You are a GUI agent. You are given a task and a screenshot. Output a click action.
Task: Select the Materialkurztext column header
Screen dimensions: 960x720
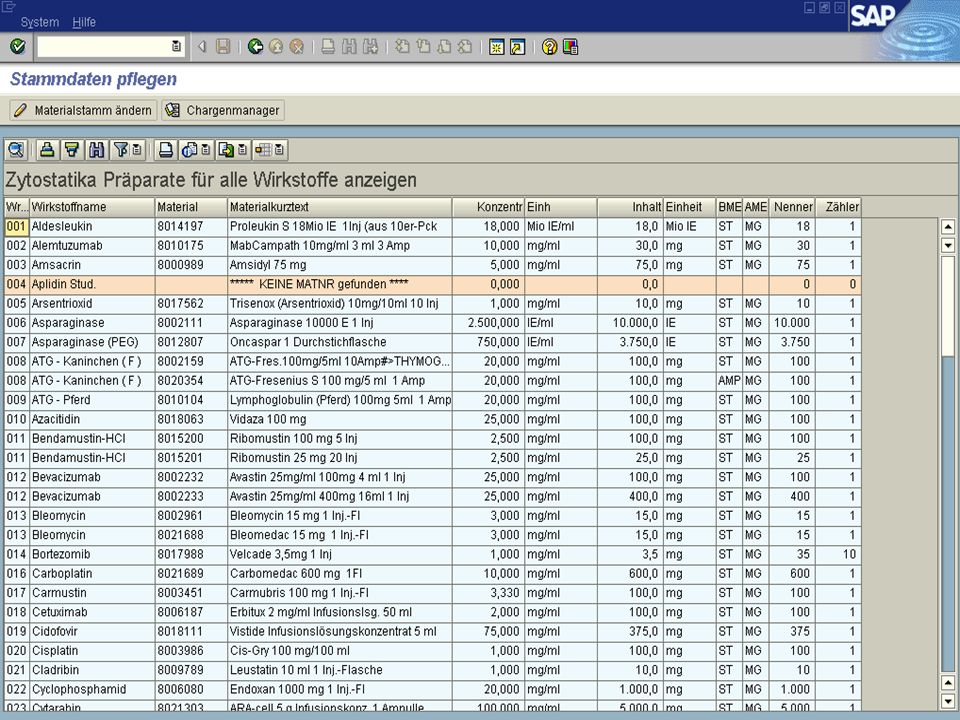340,207
